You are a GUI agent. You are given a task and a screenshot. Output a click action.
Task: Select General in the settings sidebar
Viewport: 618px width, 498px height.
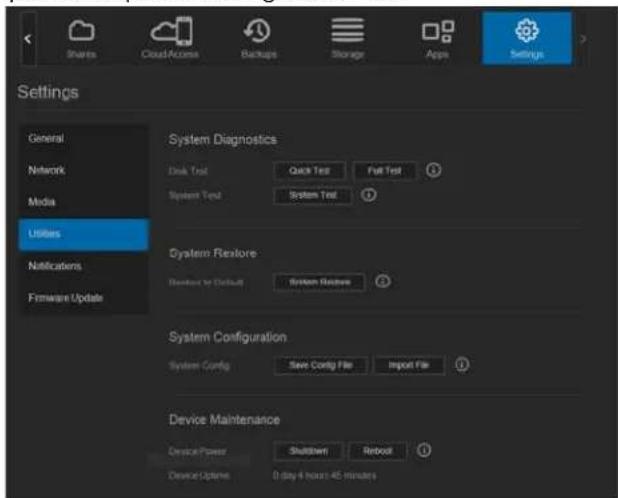tap(84, 139)
